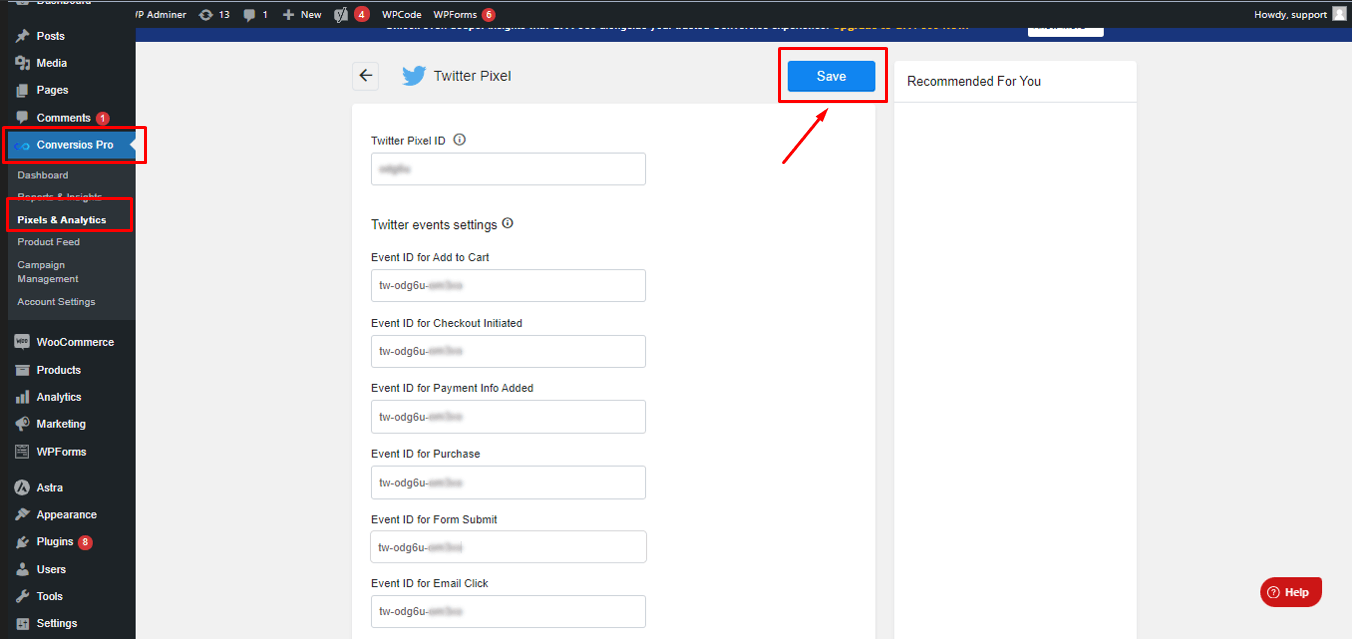Open Pixels & Analytics submenu
The image size is (1352, 639).
(x=62, y=220)
